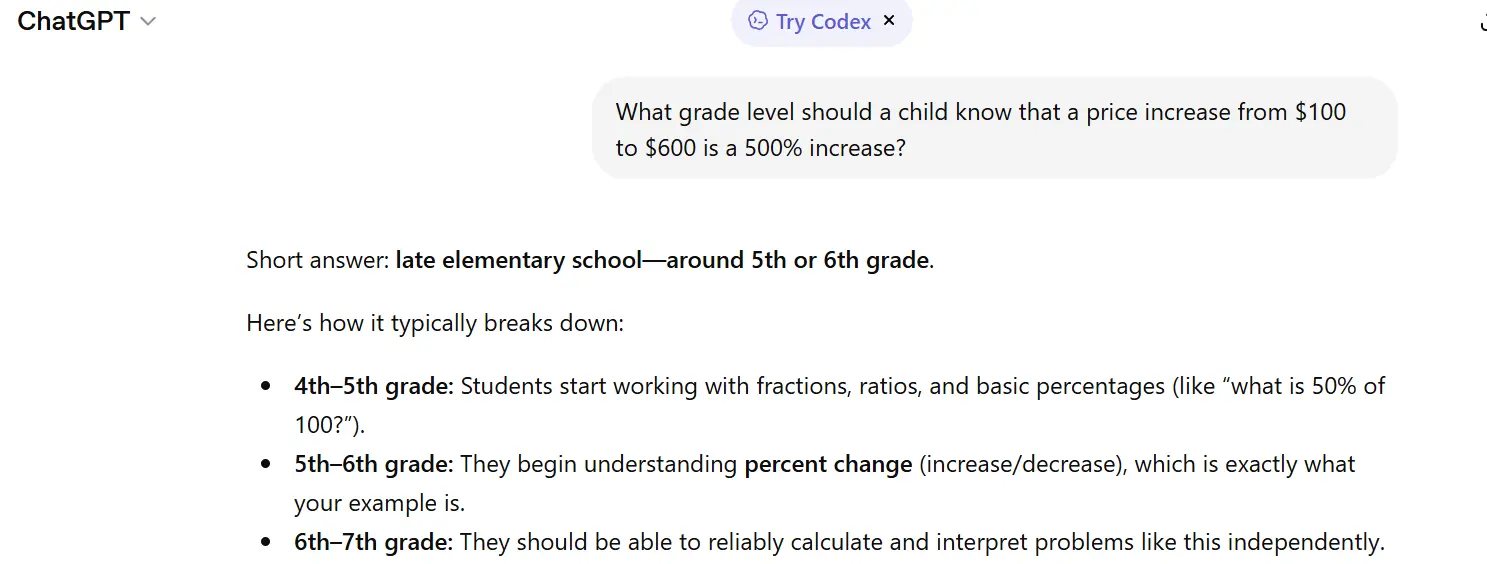Click the "Short answer:" label text

[318, 261]
